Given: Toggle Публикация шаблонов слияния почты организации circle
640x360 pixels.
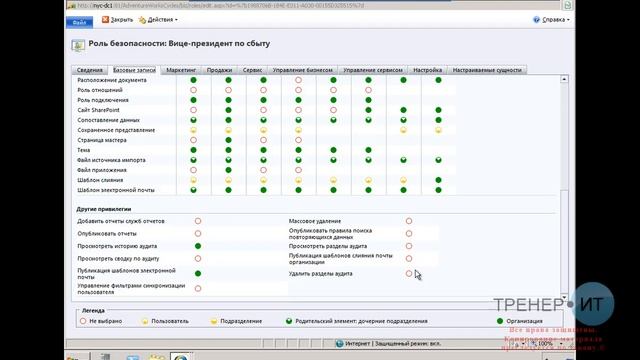Looking at the screenshot, I should click(x=409, y=258).
